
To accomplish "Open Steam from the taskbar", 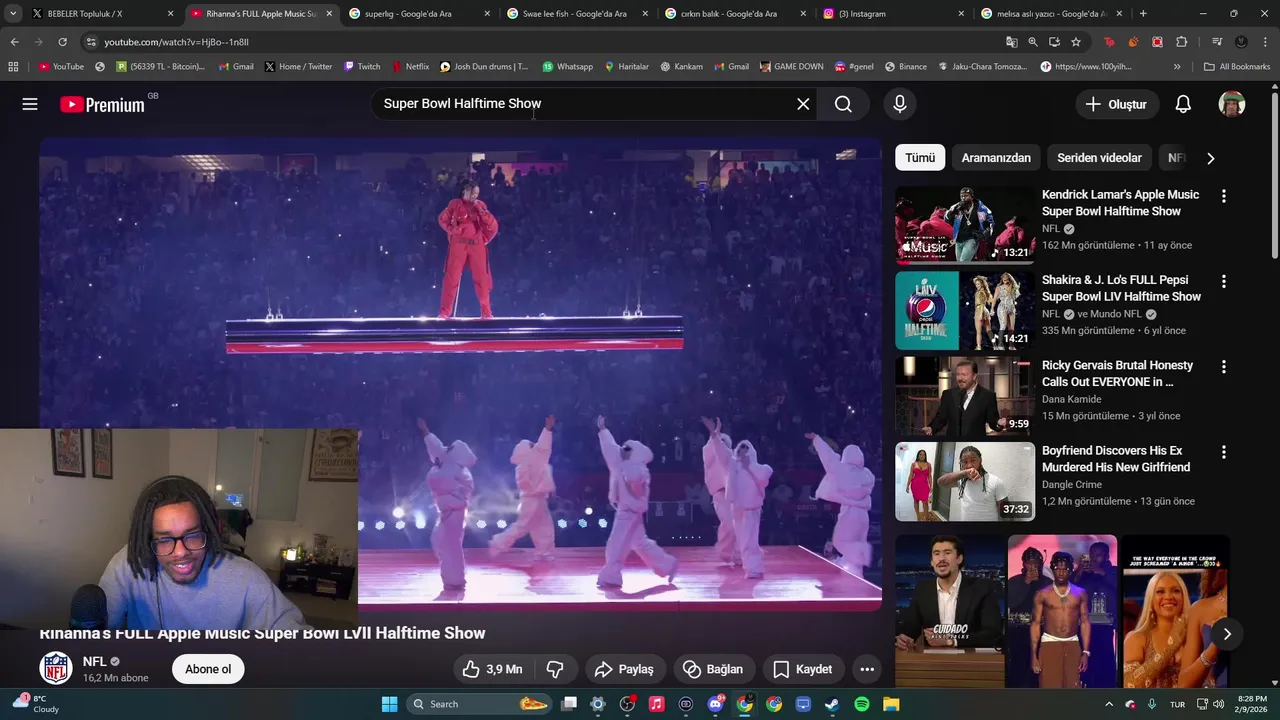I will pos(832,704).
